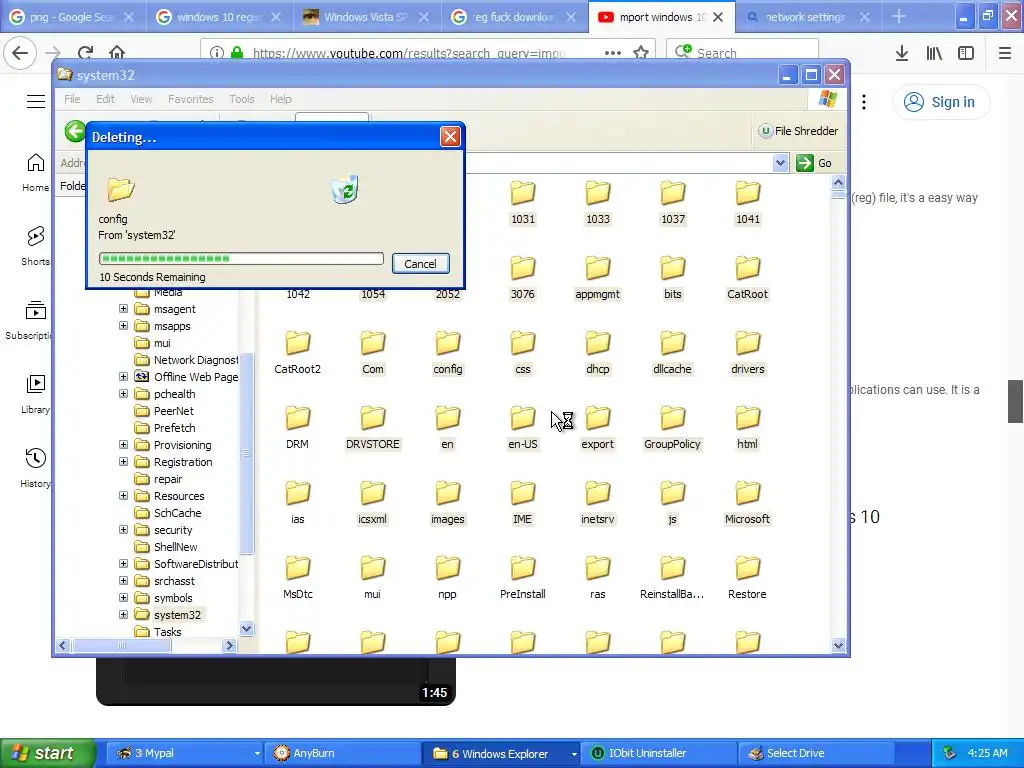Click file pane scroll down arrow

coord(839,646)
